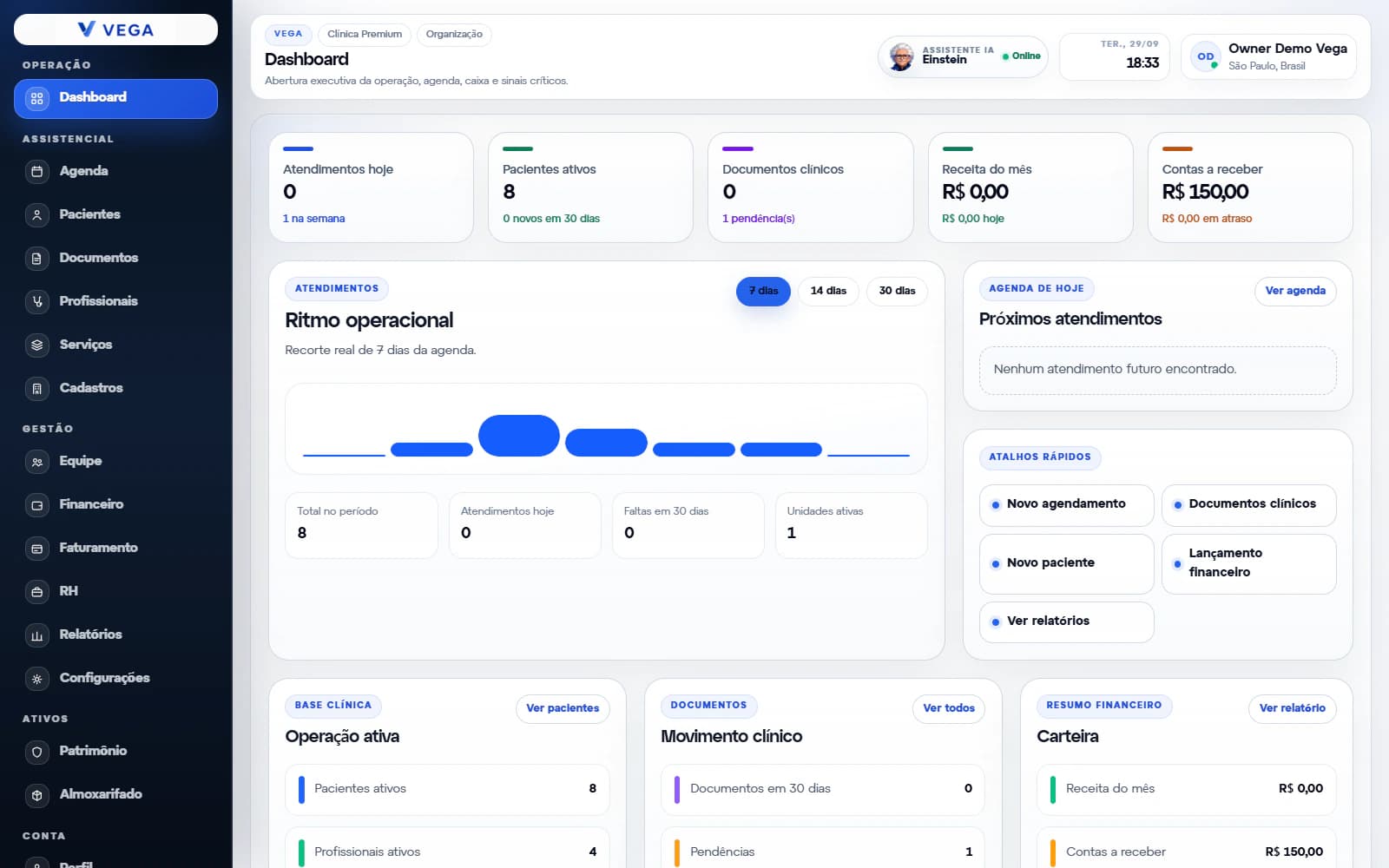
Task: Click the OD user avatar badge
Action: tap(1206, 56)
